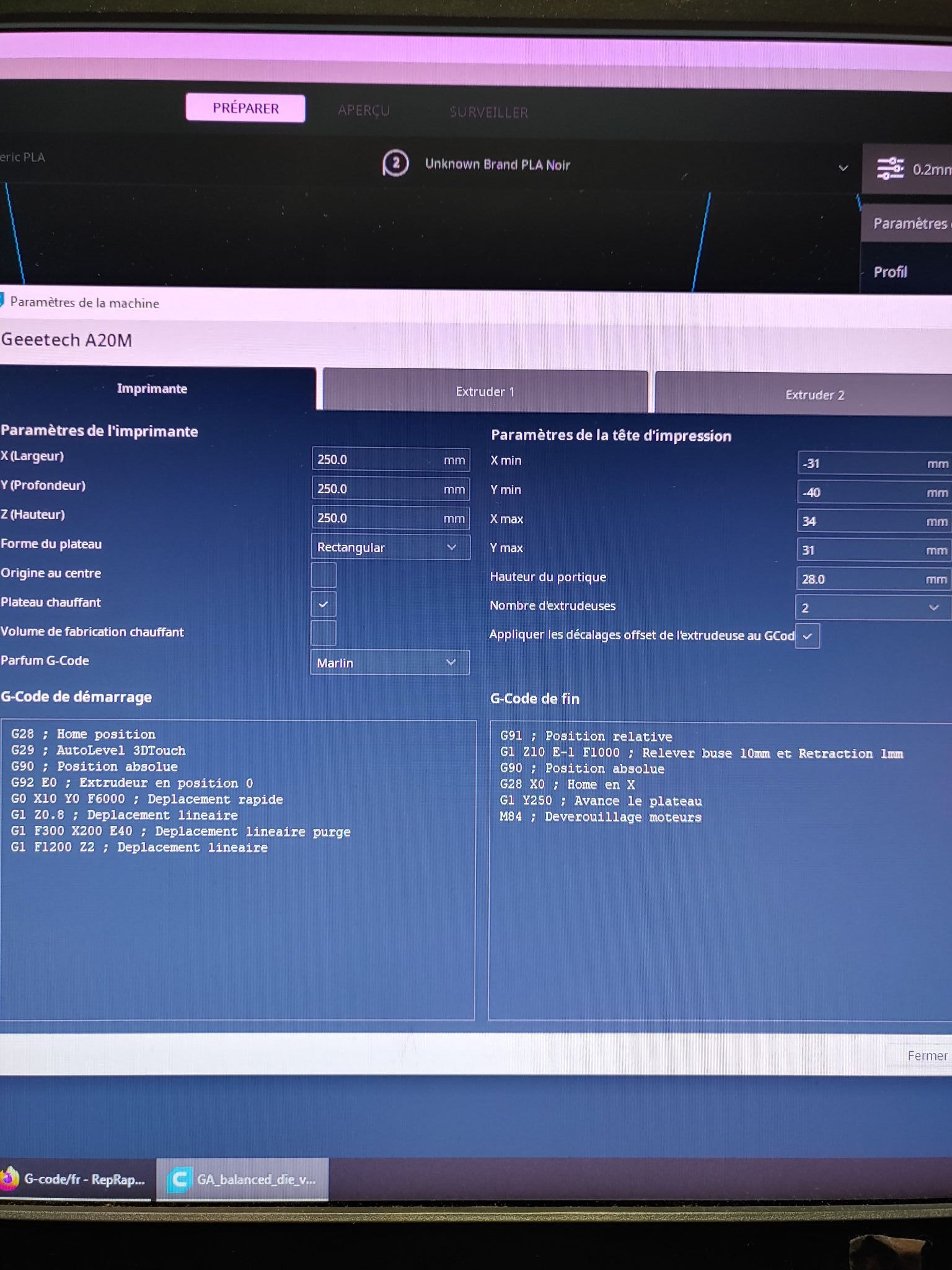Open G-code/fr RepRap taskbar window
The image size is (952, 1270).
pos(76,1179)
